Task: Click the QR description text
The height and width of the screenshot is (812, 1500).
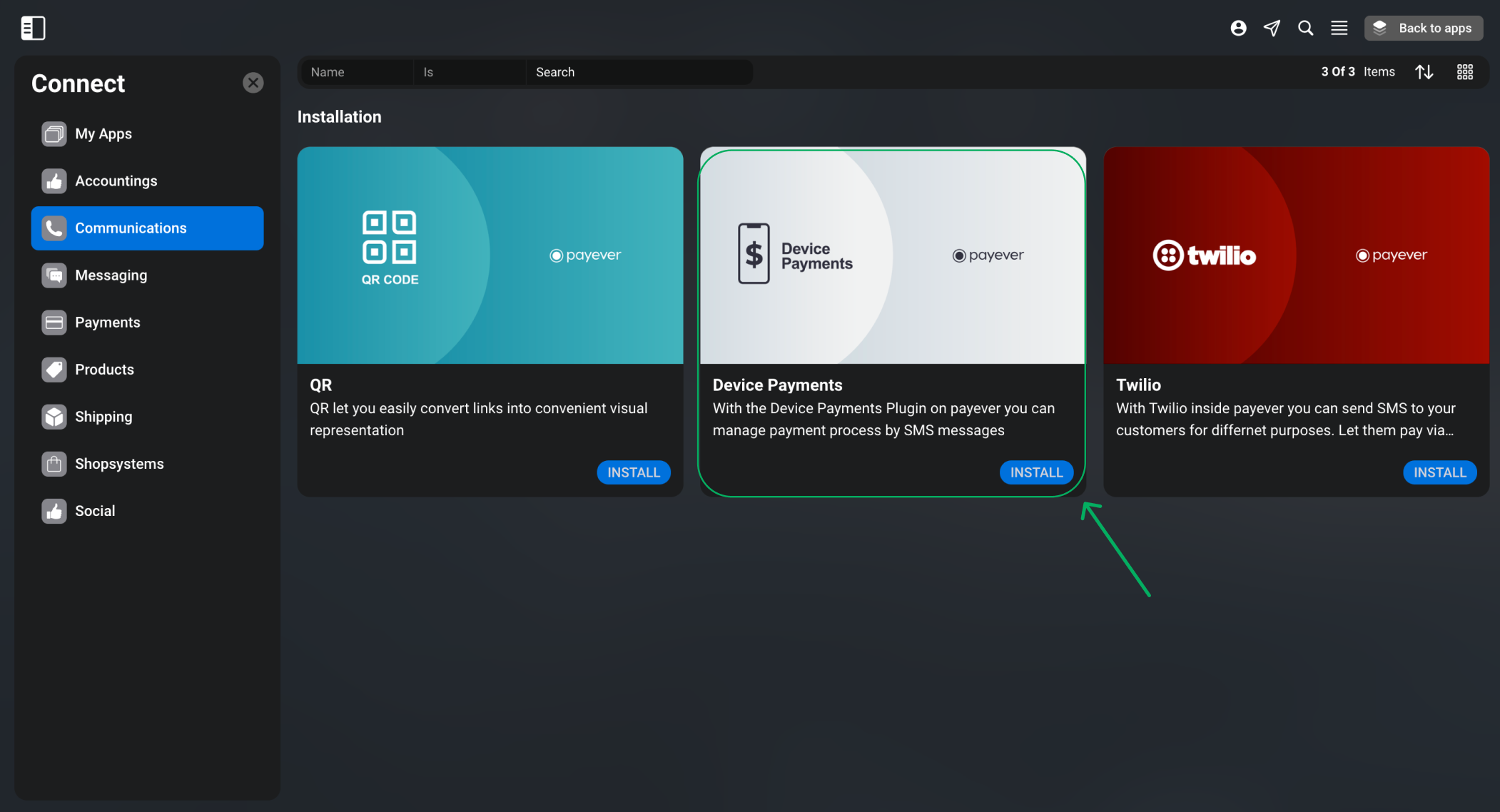Action: 479,420
